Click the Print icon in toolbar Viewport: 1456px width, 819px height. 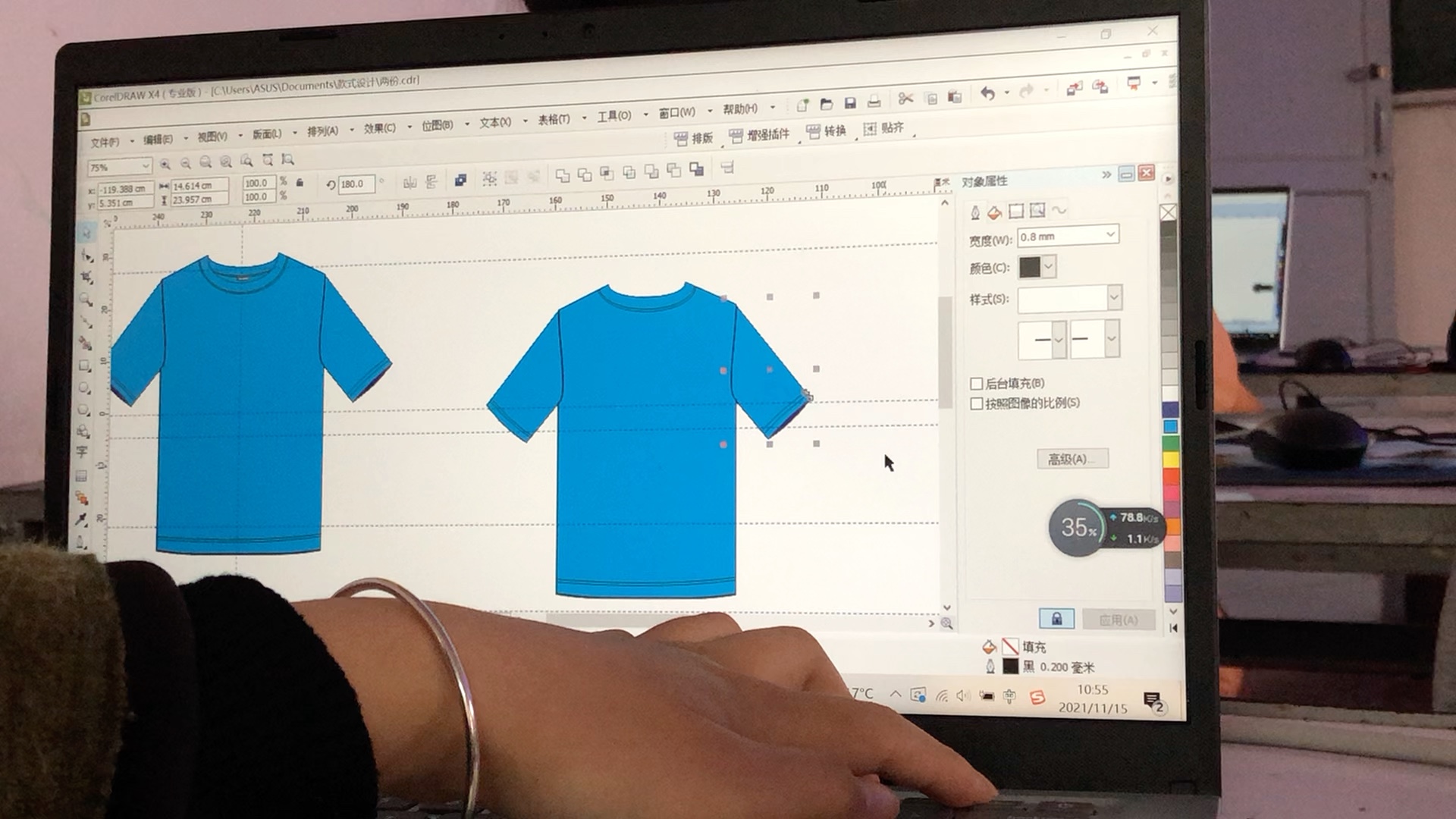point(874,101)
